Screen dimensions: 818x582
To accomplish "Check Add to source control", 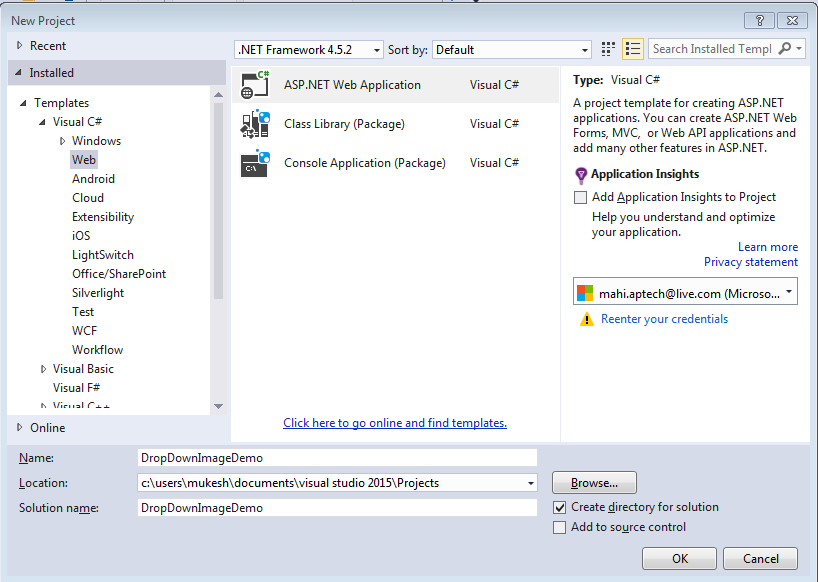I will [559, 527].
